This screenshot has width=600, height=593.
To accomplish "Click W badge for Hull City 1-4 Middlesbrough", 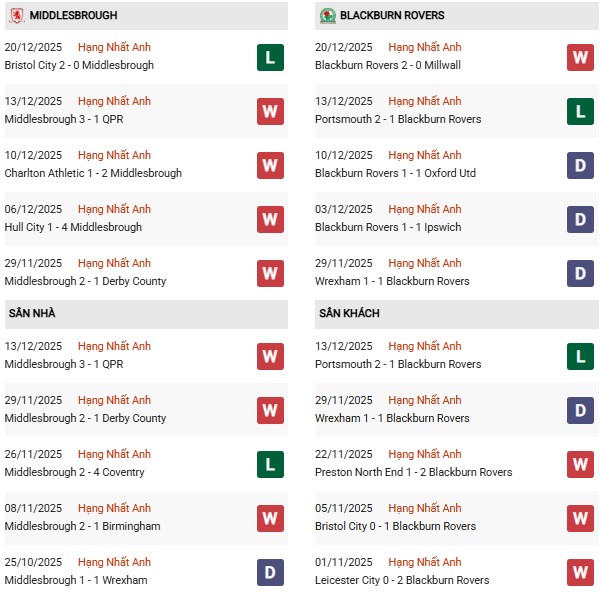I will [270, 219].
